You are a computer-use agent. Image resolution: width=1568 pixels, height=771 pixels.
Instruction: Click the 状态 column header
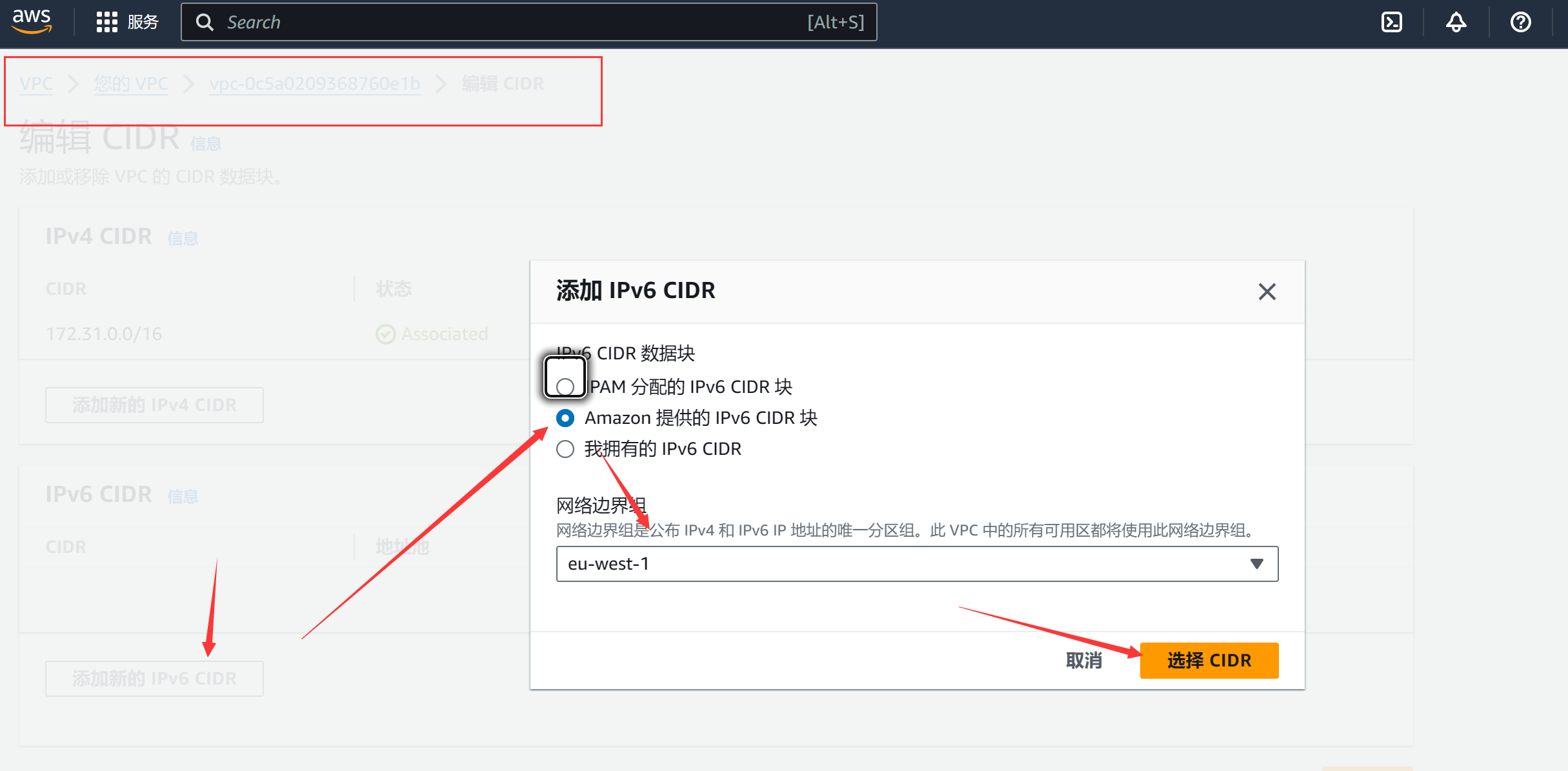[394, 289]
